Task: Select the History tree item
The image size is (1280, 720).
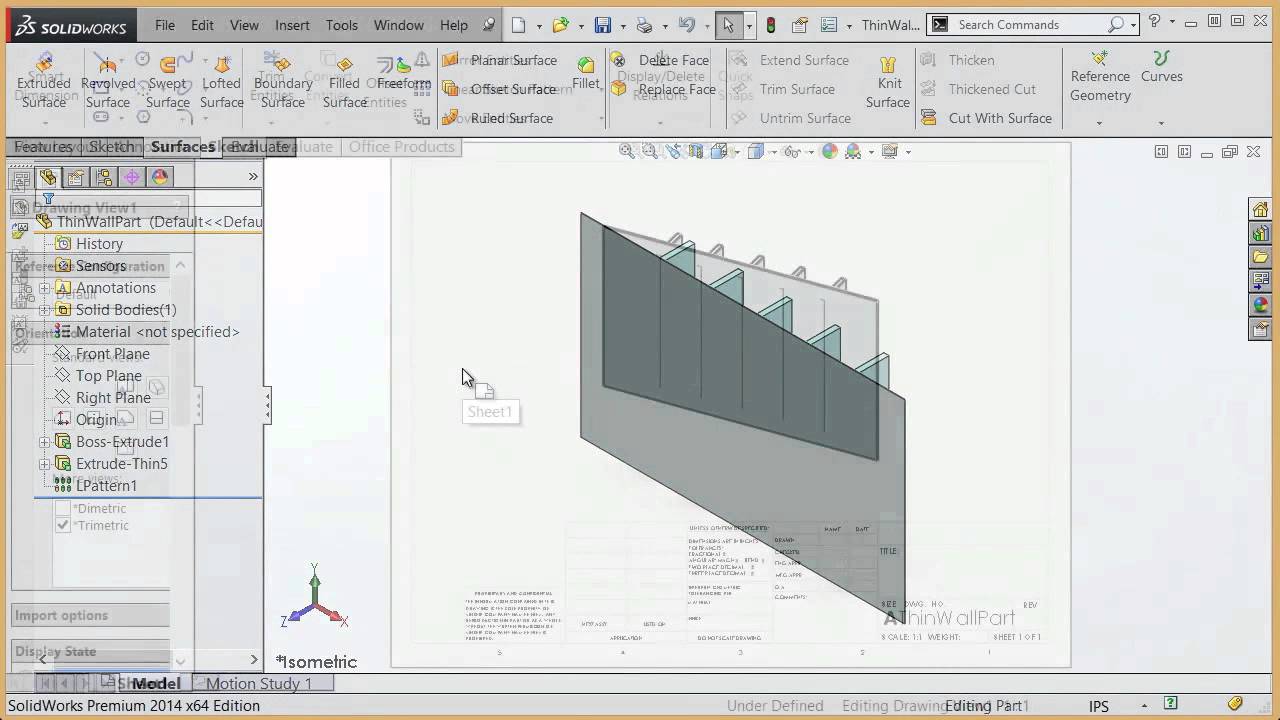Action: pyautogui.click(x=89, y=244)
